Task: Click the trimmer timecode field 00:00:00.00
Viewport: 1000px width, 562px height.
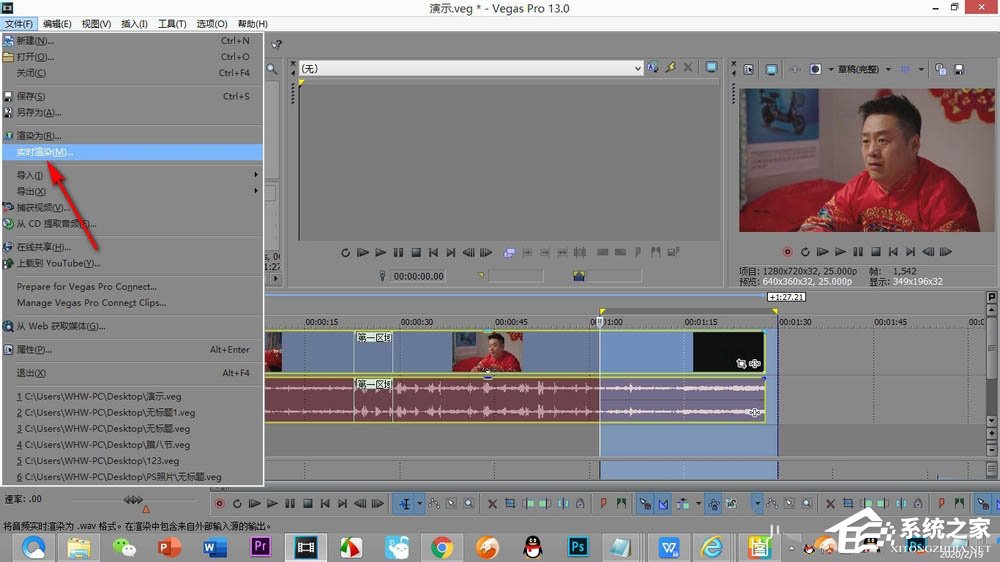Action: coord(418,276)
